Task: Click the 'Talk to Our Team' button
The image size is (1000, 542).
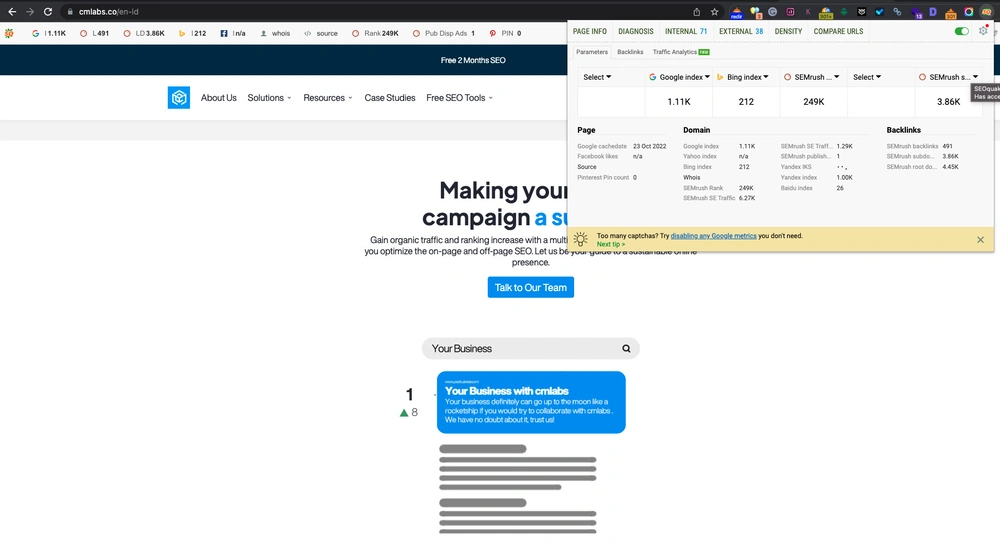Action: click(531, 288)
